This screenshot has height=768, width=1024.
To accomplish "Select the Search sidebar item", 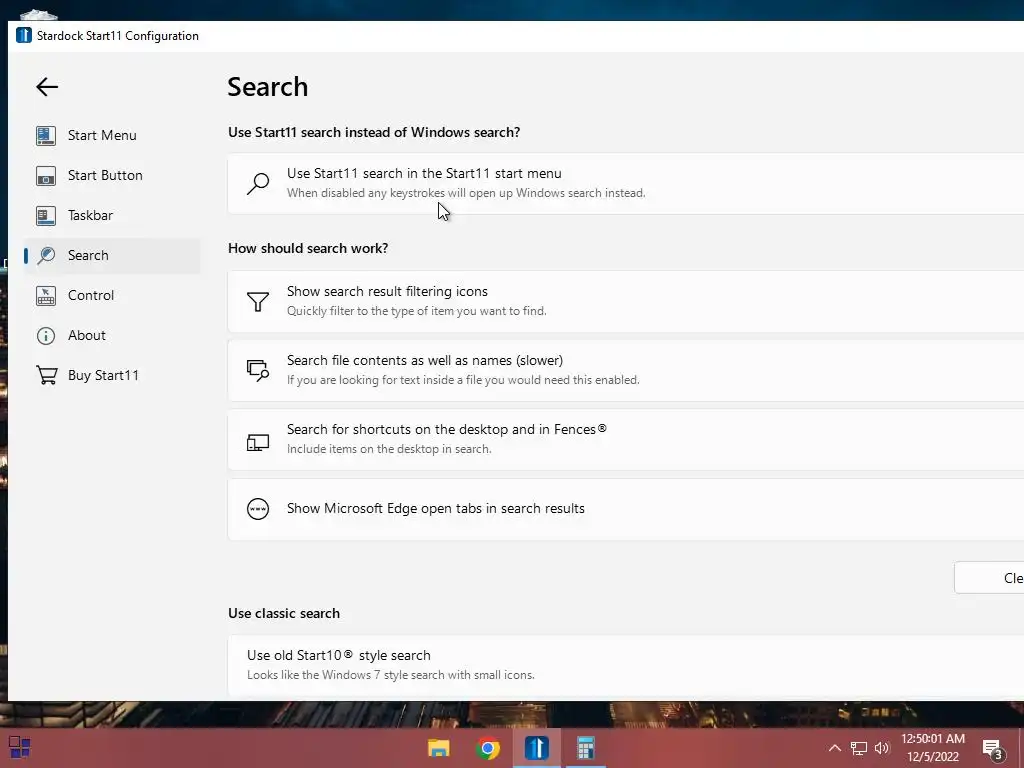I will point(112,255).
